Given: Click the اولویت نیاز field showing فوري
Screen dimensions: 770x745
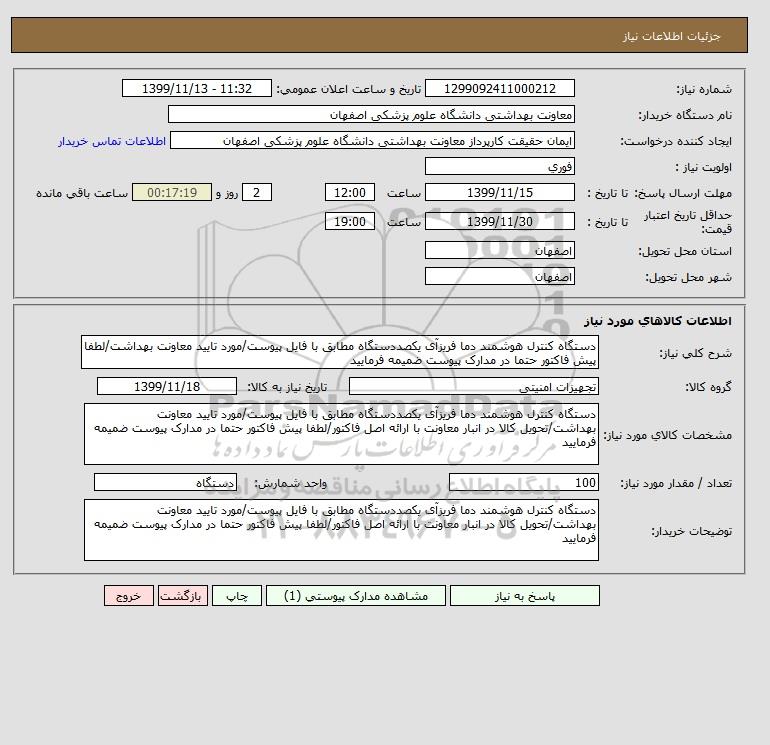Looking at the screenshot, I should coord(499,166).
